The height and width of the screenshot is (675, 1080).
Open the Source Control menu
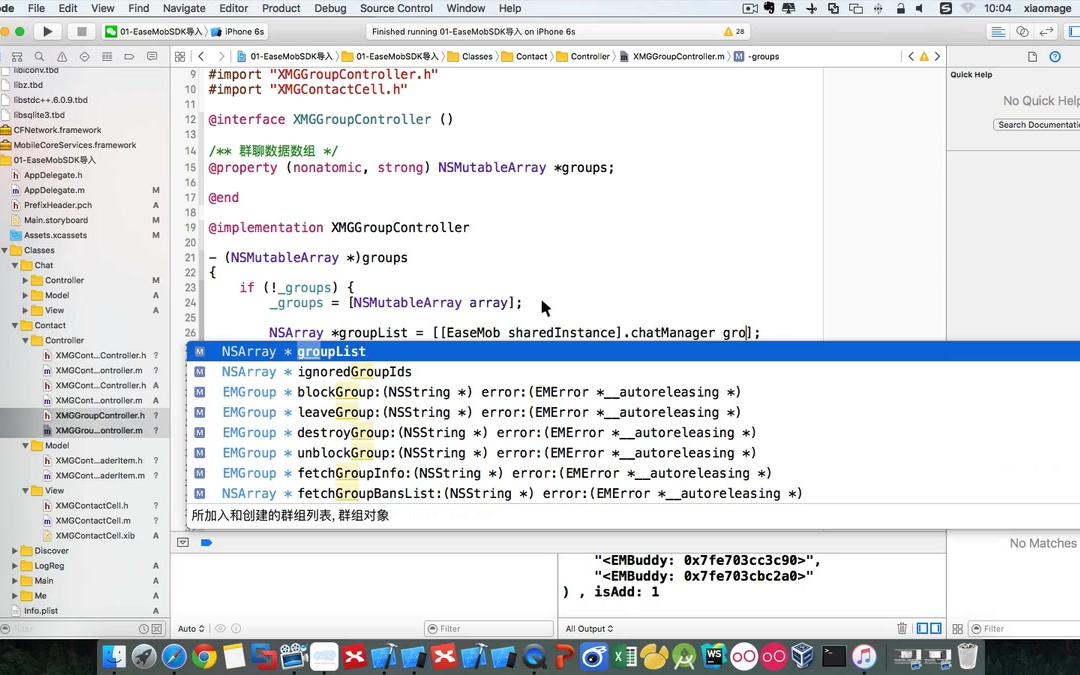(395, 8)
